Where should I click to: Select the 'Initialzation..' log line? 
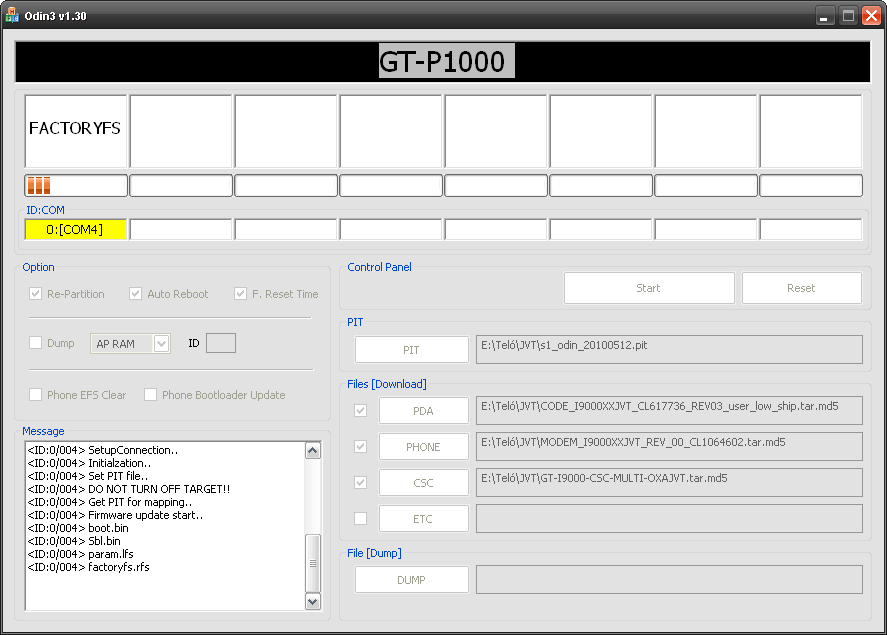click(89, 463)
